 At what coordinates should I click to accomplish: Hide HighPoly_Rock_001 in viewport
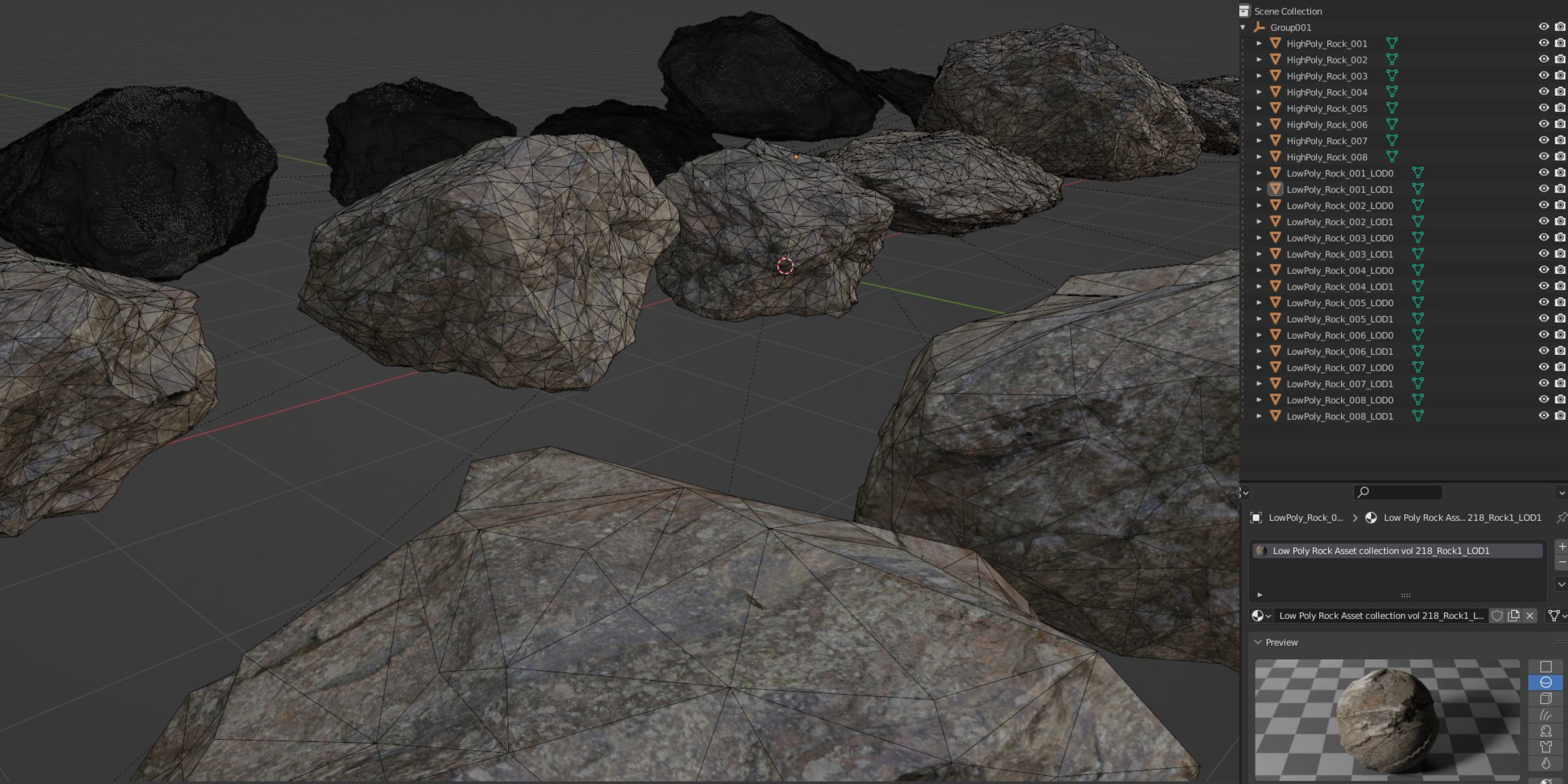coord(1544,43)
